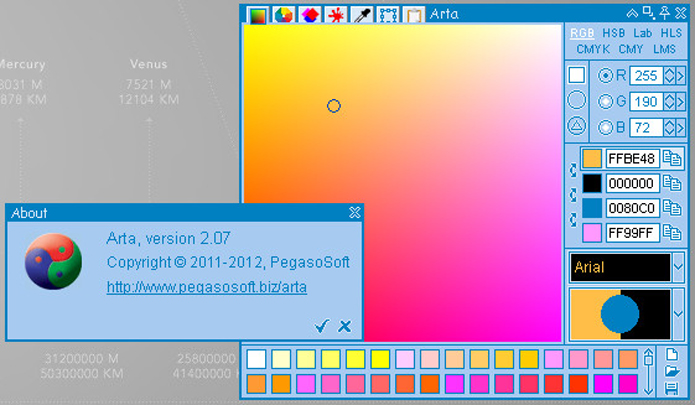Expand the Arial font dropdown
695x405 pixels.
click(679, 267)
